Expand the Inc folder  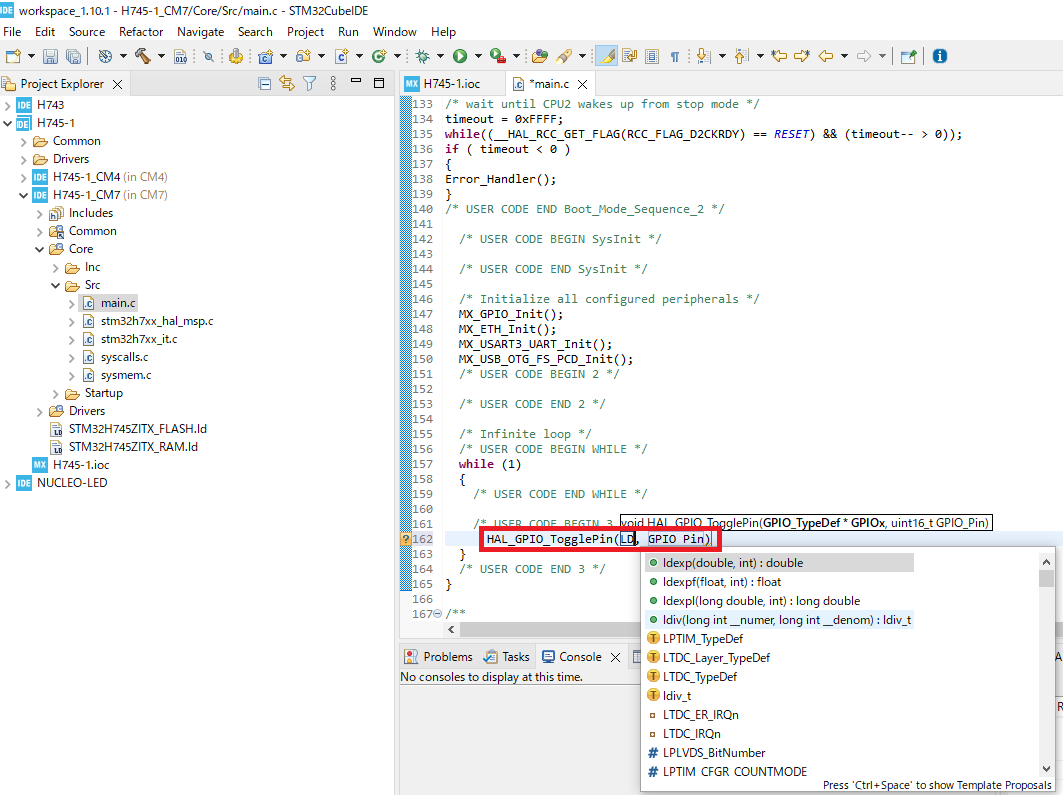pyautogui.click(x=56, y=268)
